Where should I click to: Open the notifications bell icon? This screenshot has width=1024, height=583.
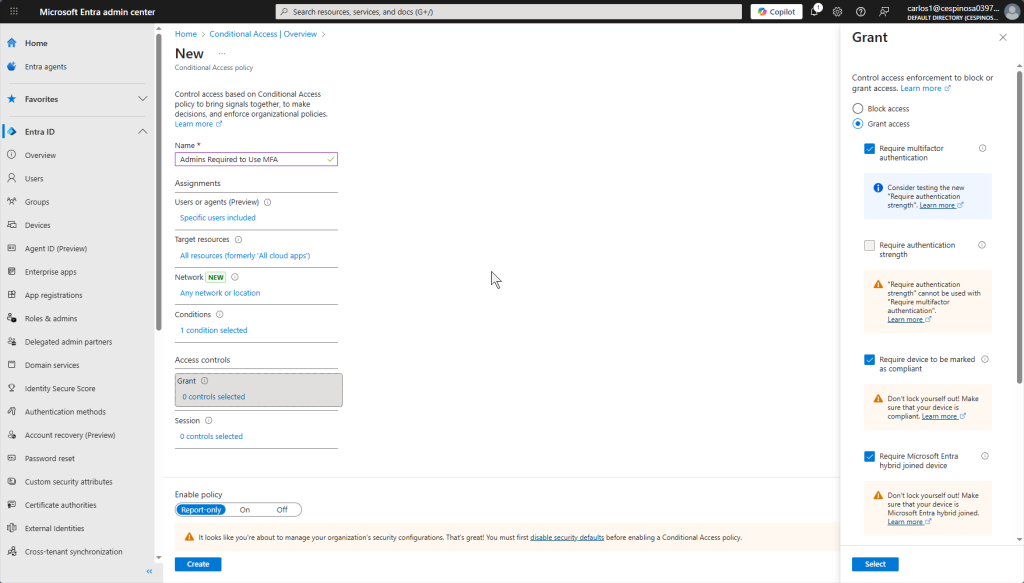(815, 12)
